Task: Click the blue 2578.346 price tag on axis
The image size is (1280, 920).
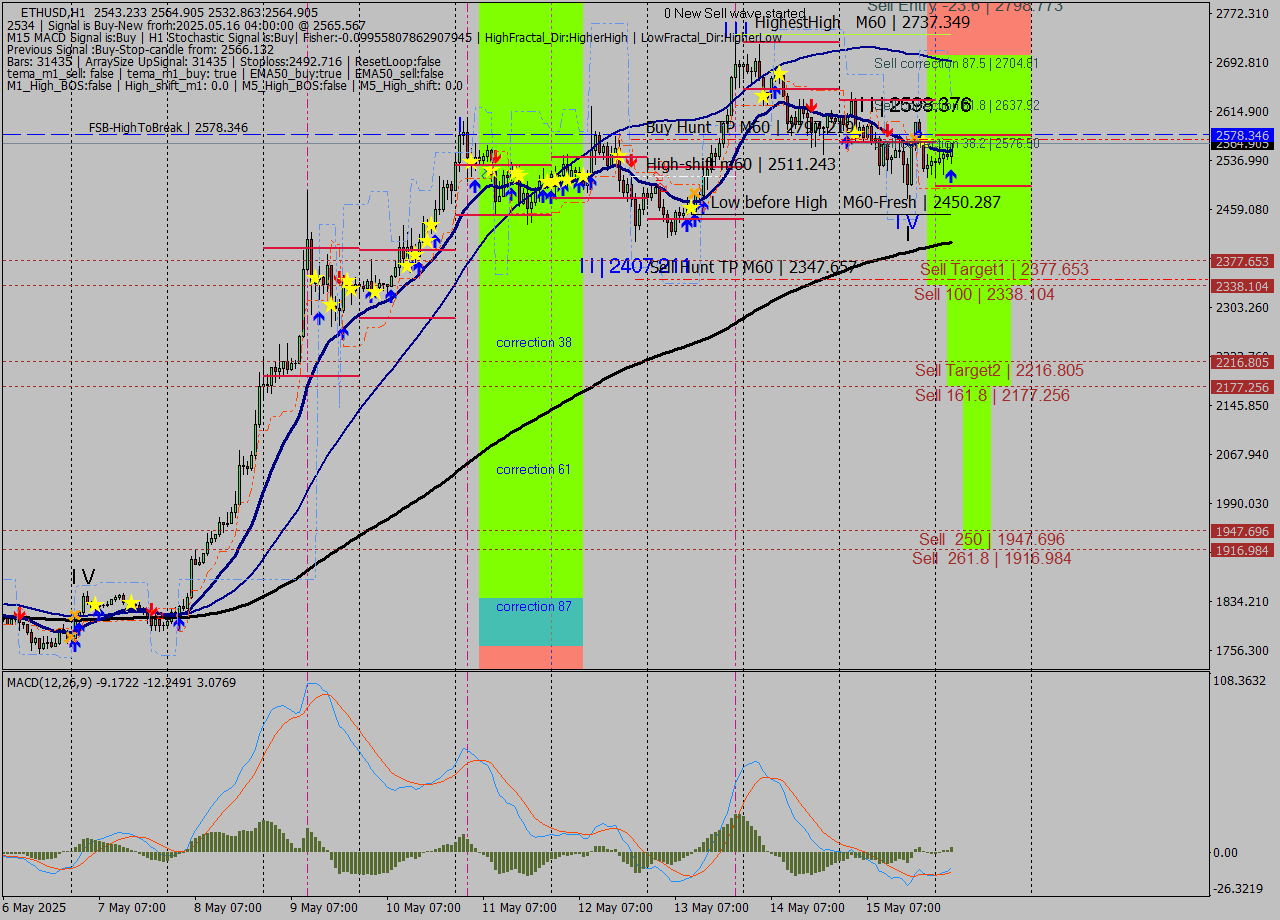Action: 1241,135
